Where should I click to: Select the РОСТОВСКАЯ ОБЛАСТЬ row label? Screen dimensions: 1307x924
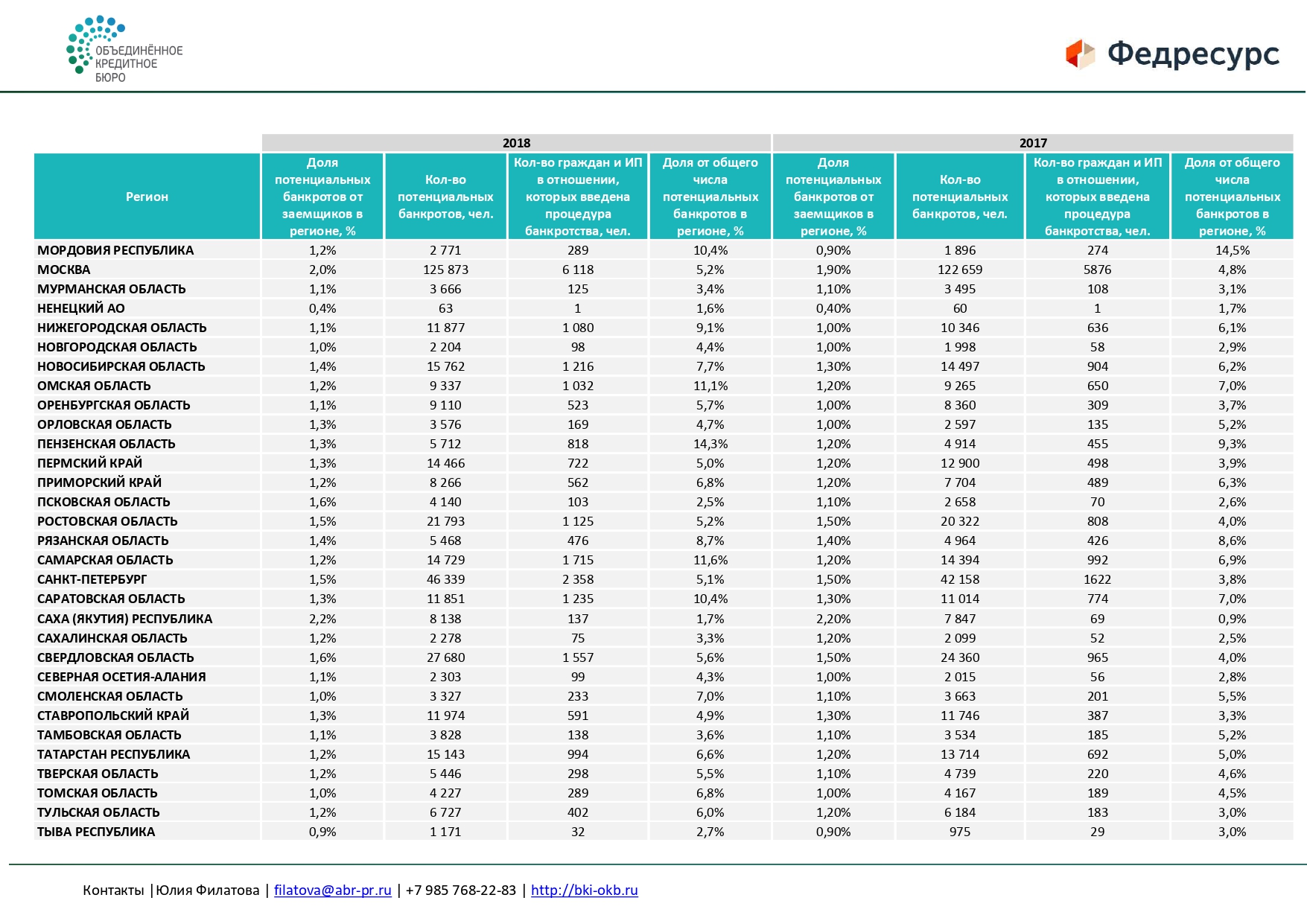(107, 521)
